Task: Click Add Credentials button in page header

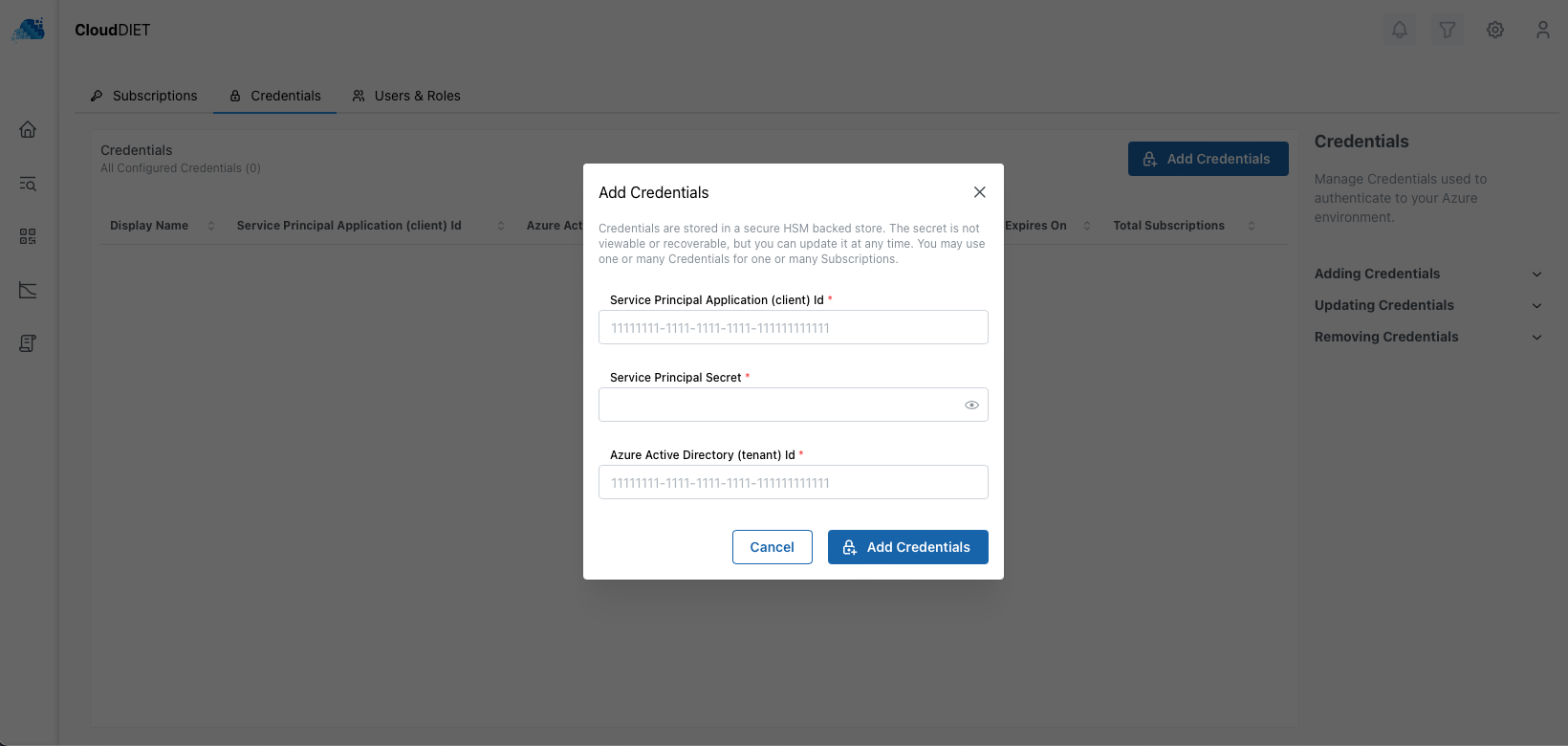Action: tap(1209, 159)
